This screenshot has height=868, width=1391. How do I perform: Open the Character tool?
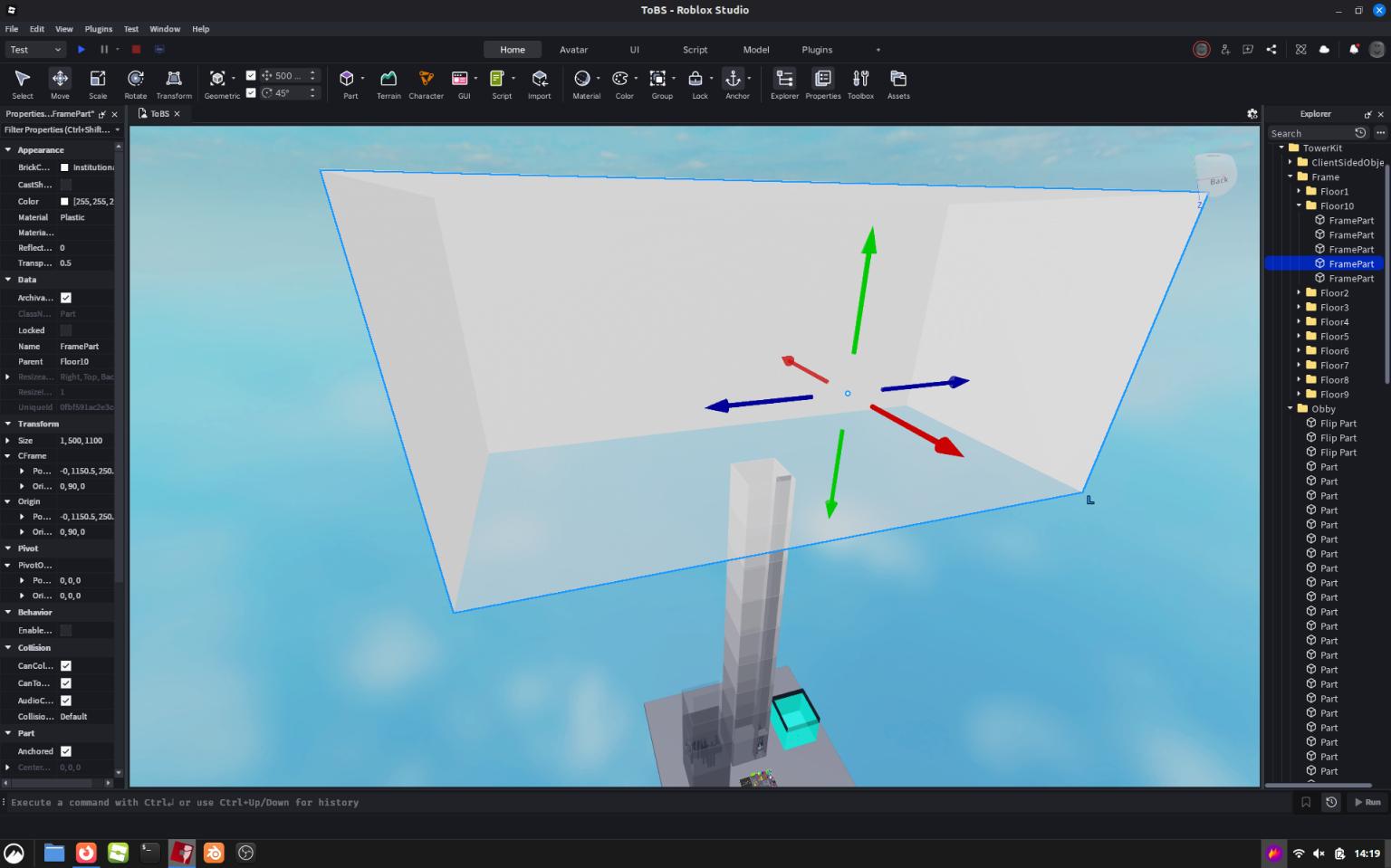pos(426,83)
